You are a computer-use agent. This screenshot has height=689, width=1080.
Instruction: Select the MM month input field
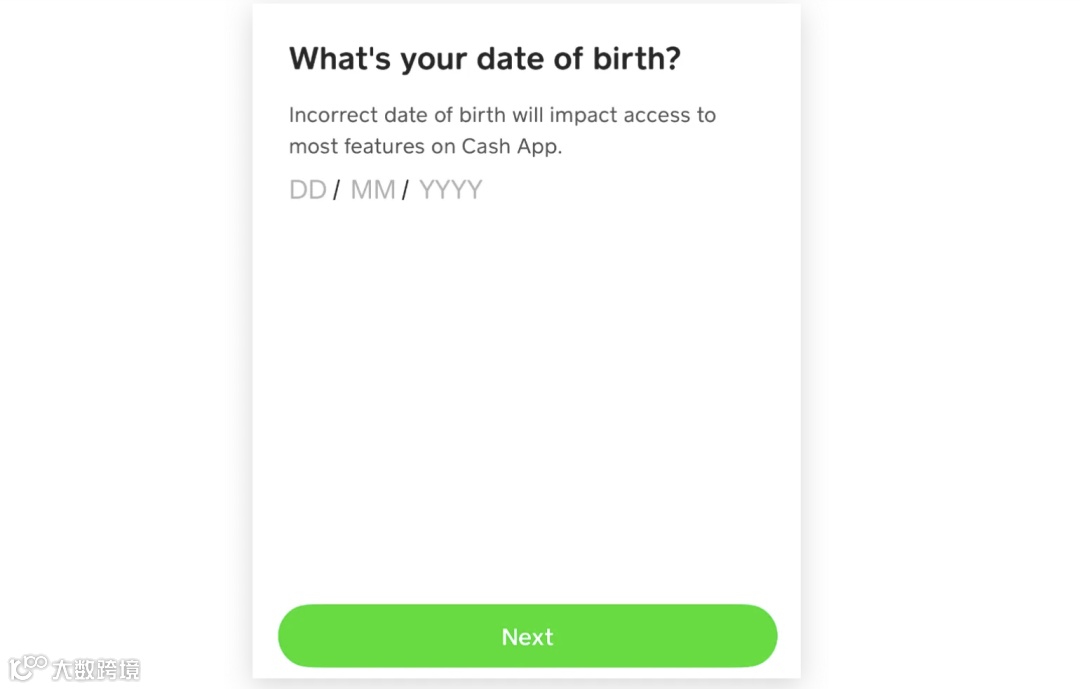pos(373,190)
